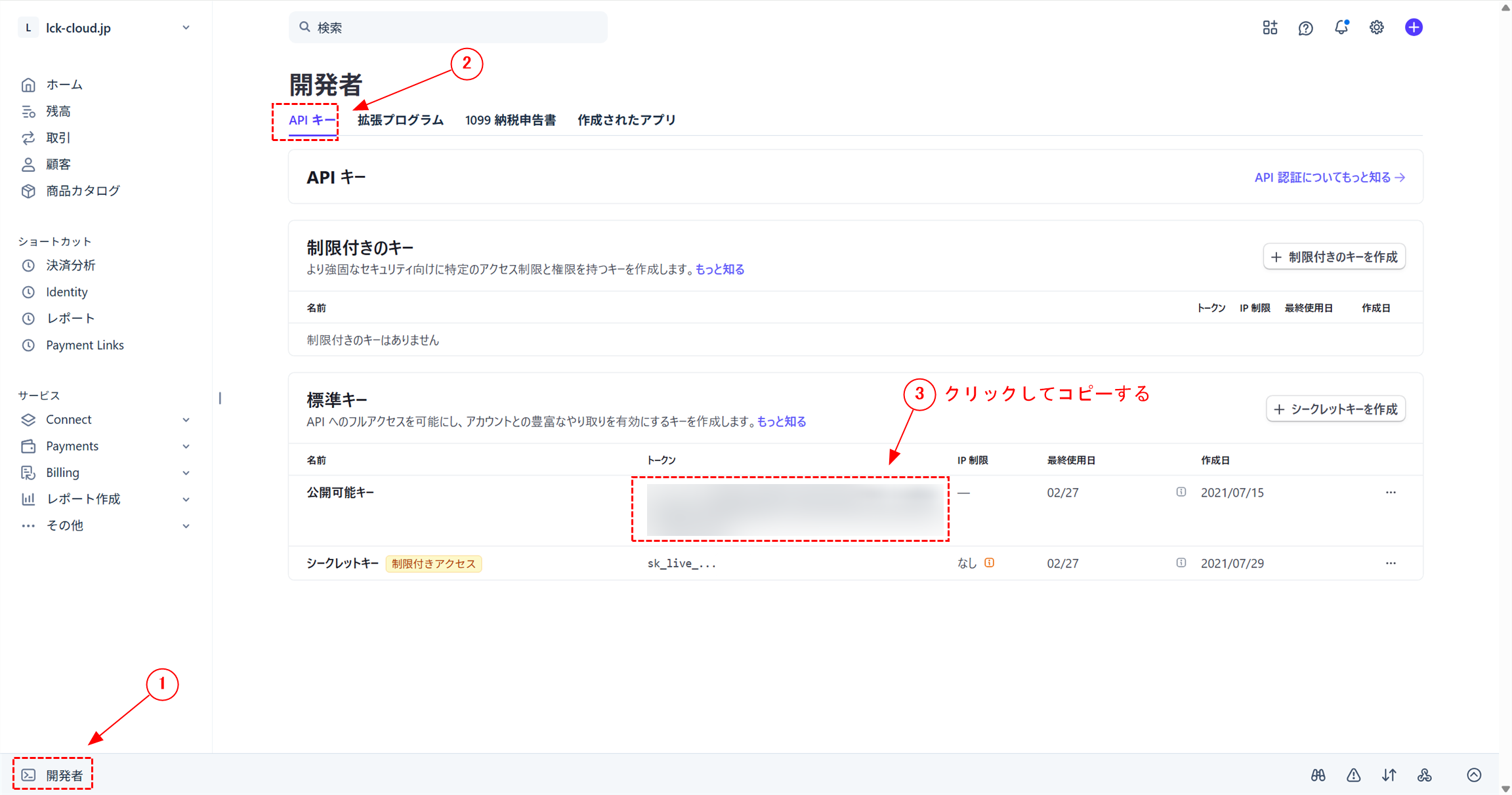Open more options for シークレットキー row
The height and width of the screenshot is (795, 1512).
[1391, 563]
